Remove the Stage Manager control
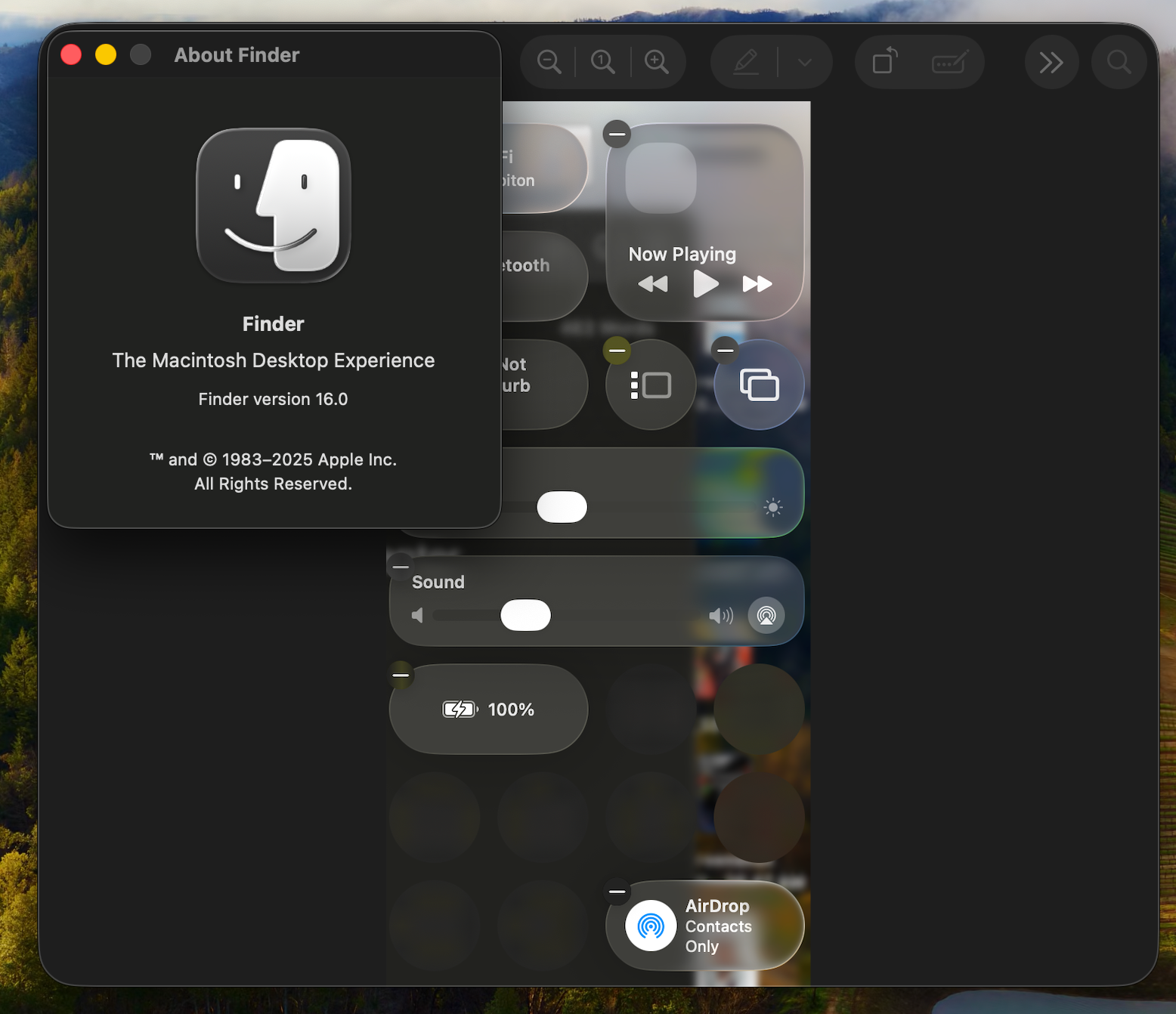The height and width of the screenshot is (1014, 1176). point(617,351)
